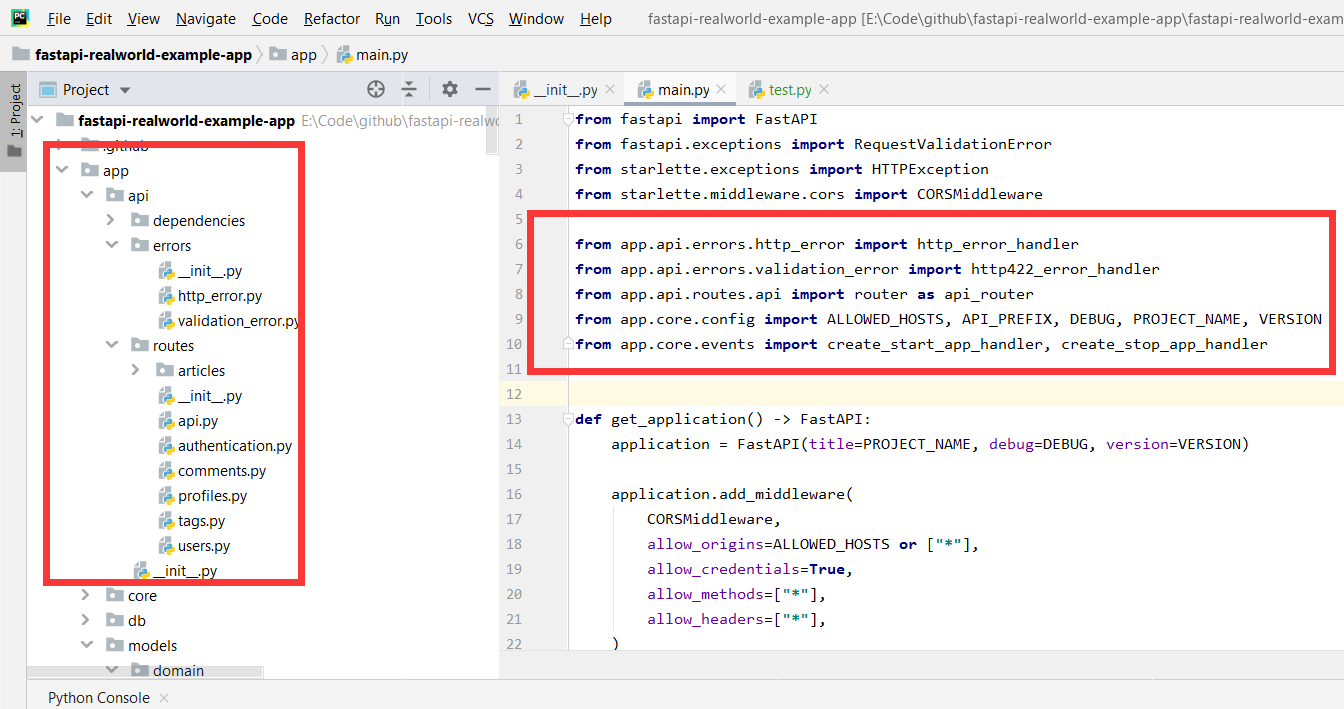The image size is (1344, 709).
Task: Click the main.py breadcrumb in navigation bar
Action: tap(373, 55)
